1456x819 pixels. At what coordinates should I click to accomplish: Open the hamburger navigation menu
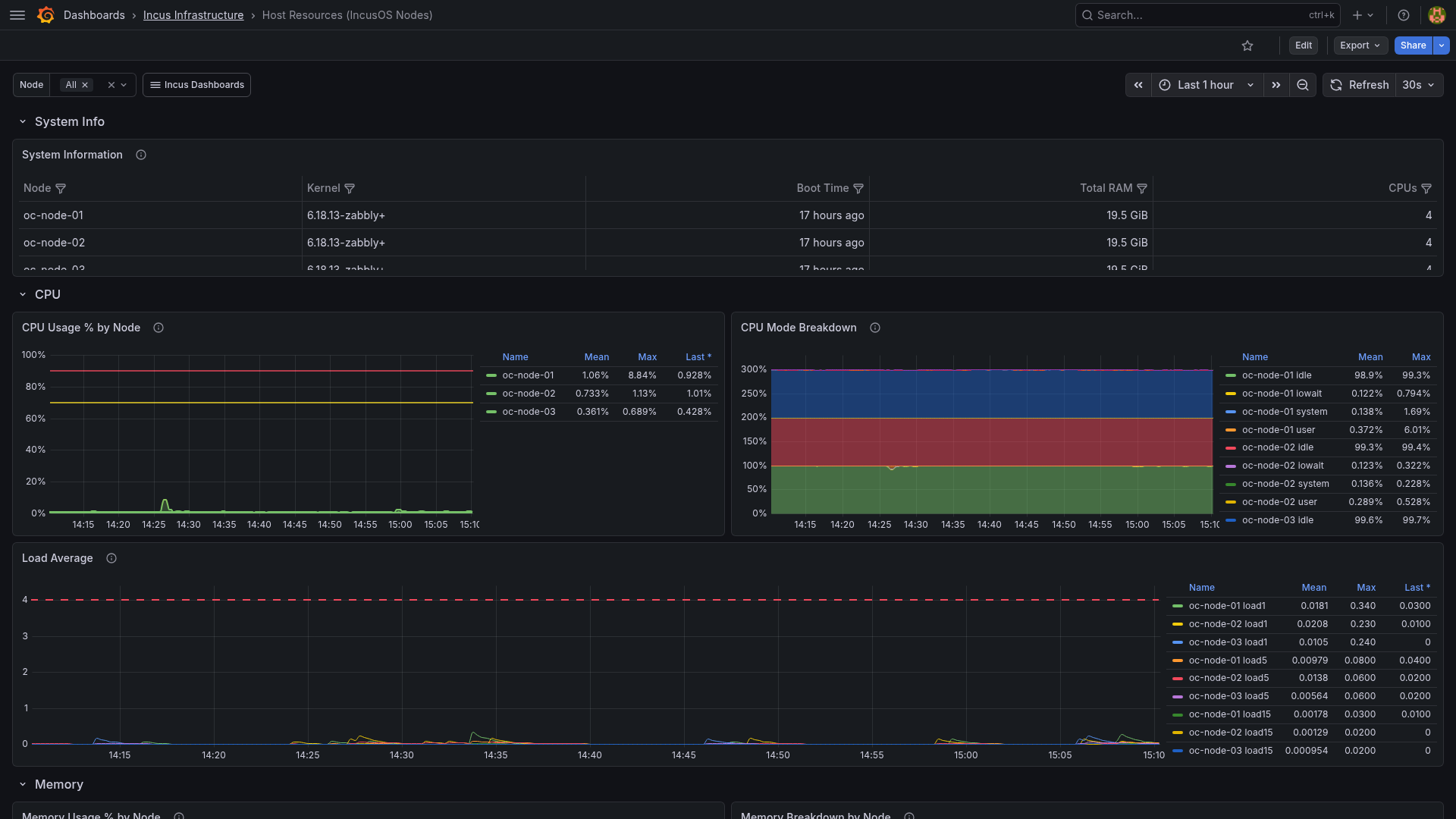17,15
